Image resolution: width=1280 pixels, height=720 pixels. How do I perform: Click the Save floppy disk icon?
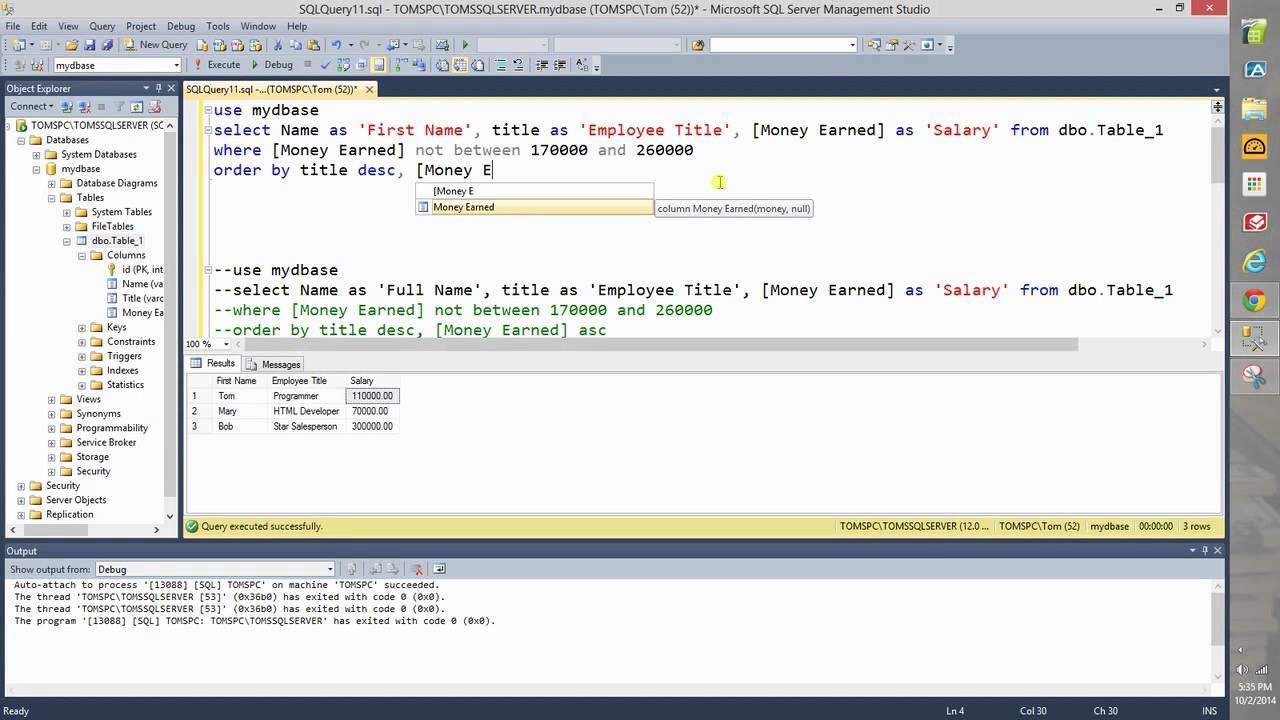(89, 45)
